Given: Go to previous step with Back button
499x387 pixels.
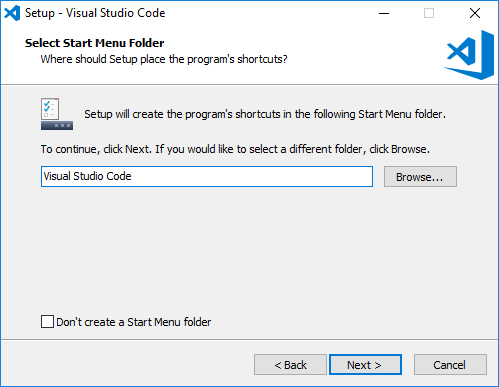Looking at the screenshot, I should coord(290,365).
